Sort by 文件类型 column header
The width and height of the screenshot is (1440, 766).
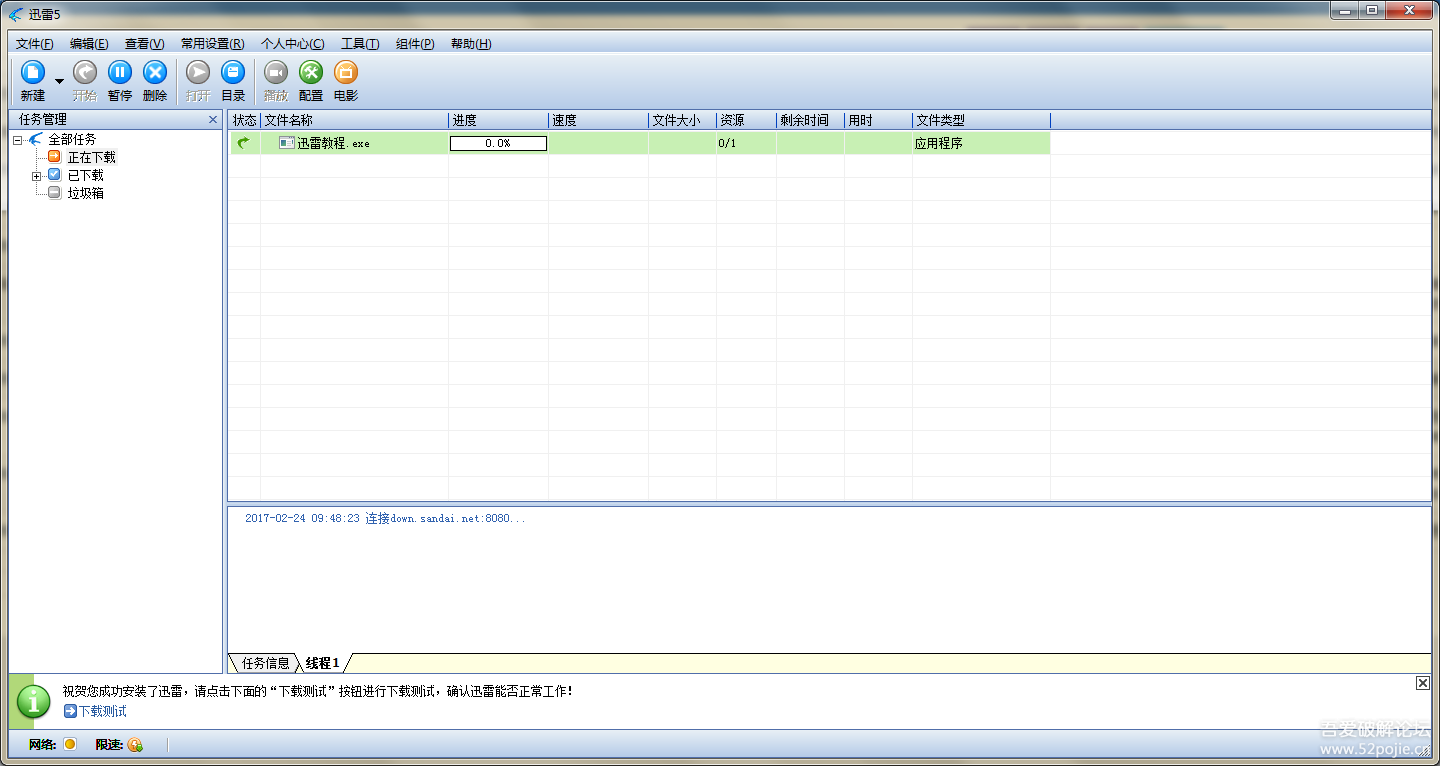click(981, 120)
